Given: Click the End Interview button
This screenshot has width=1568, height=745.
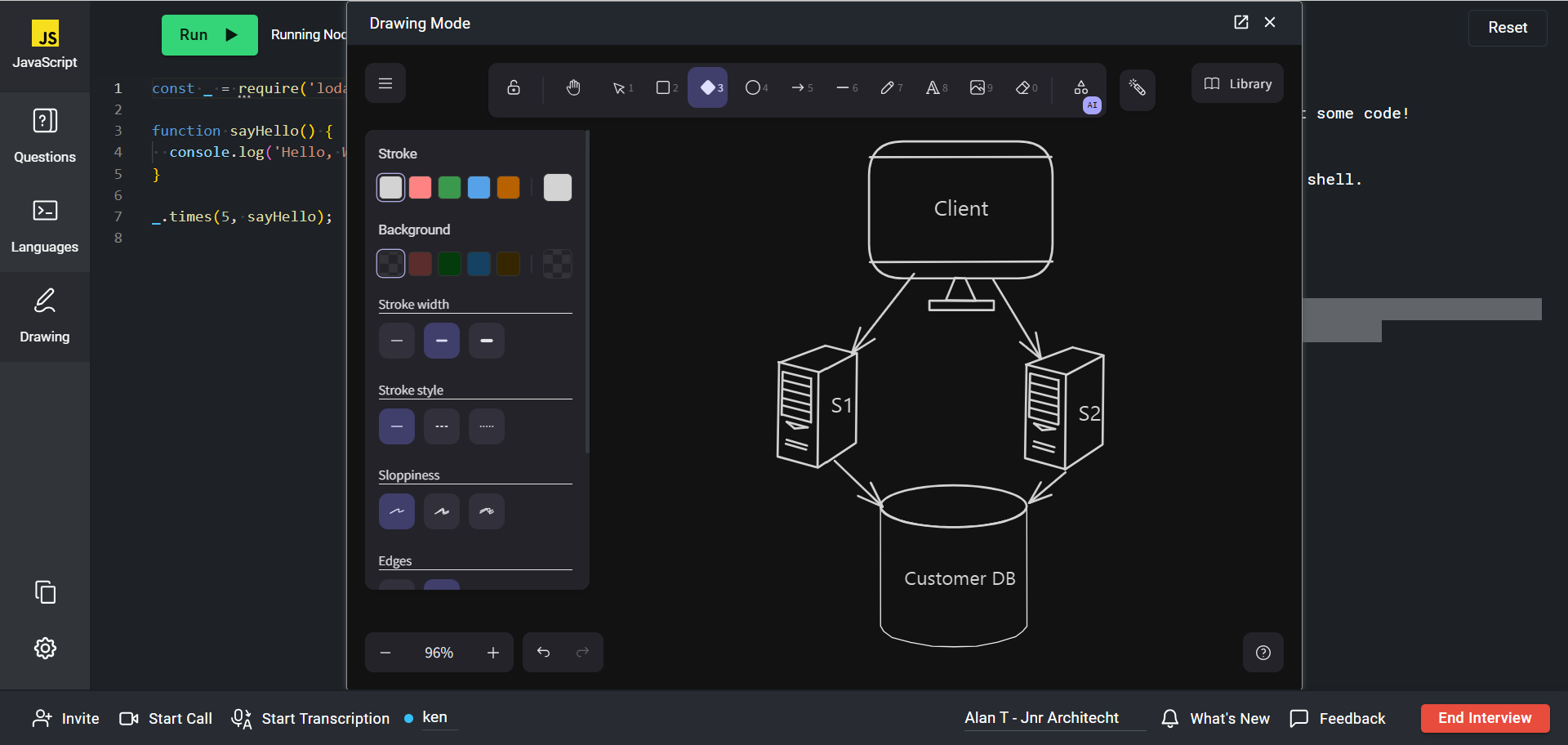Looking at the screenshot, I should (1485, 718).
